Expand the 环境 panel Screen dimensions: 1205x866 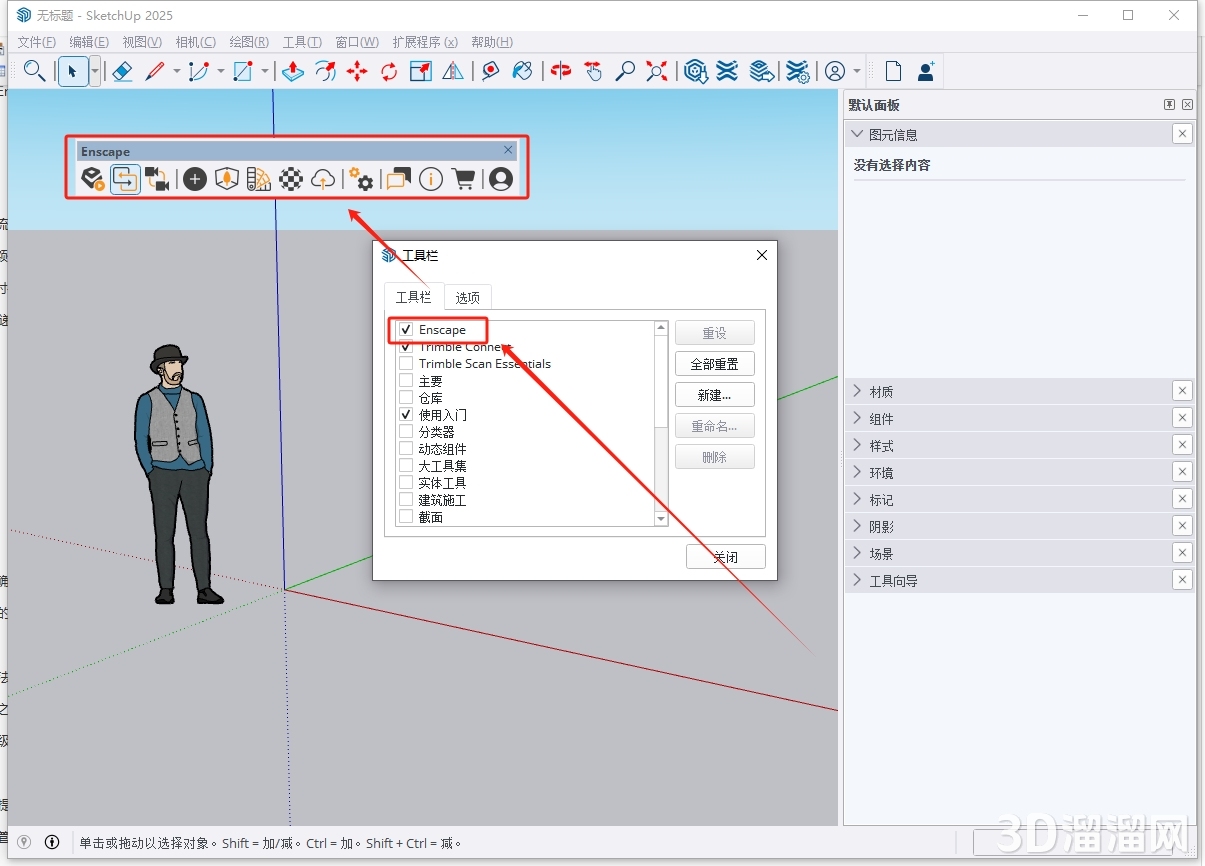tap(857, 472)
